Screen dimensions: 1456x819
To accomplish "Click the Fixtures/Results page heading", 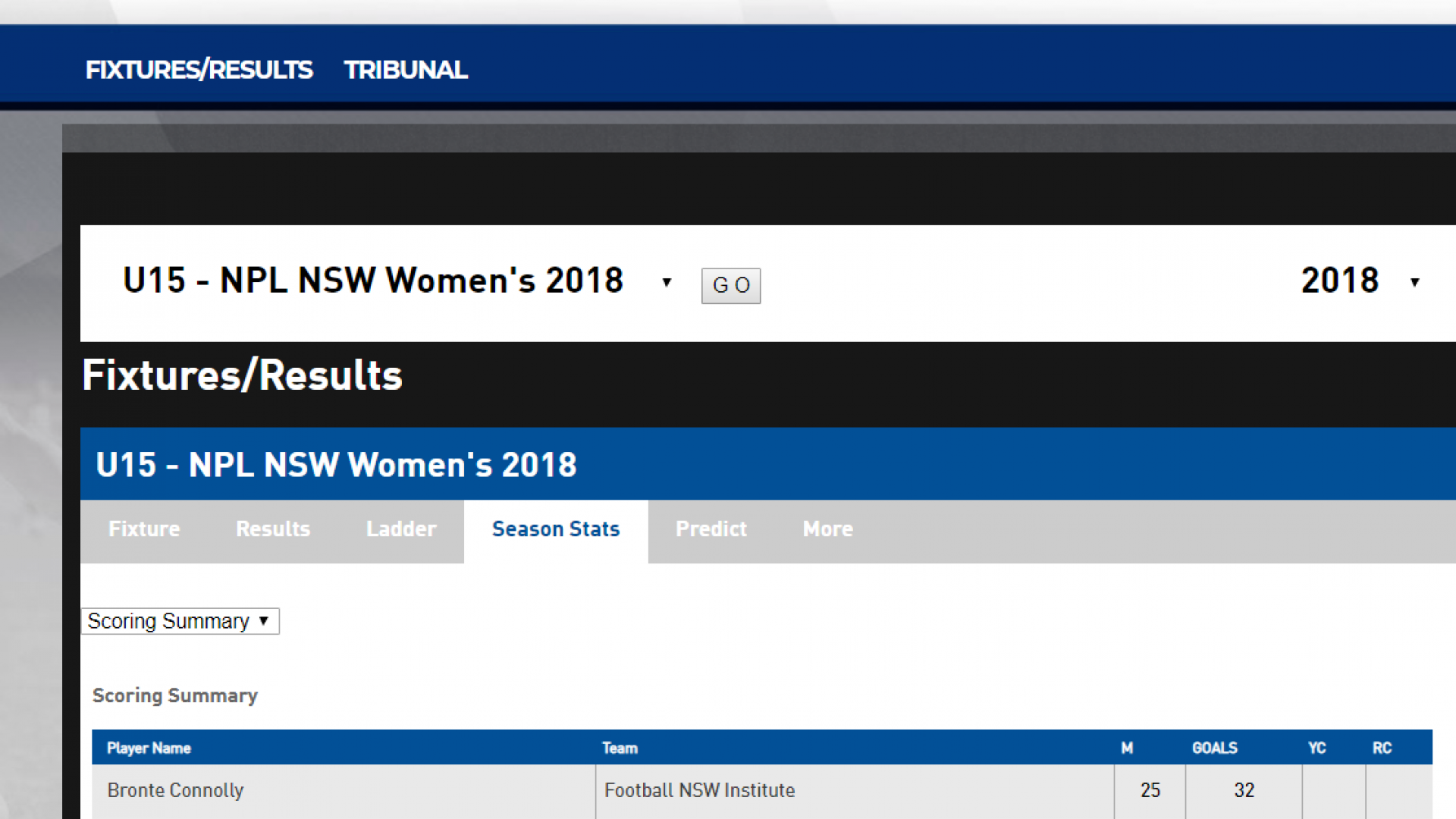I will tap(241, 375).
